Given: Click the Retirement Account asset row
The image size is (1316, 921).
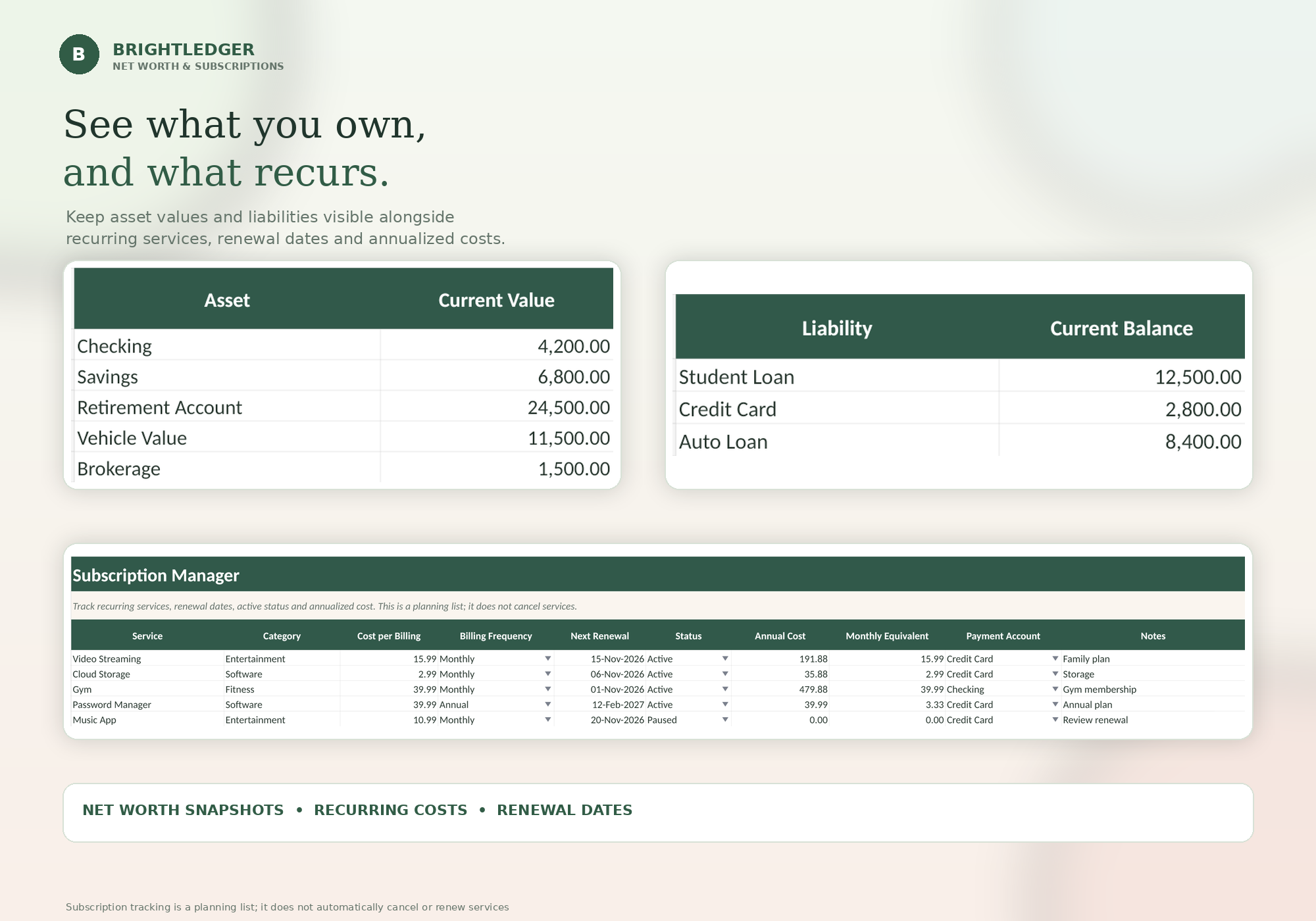Looking at the screenshot, I should click(x=343, y=407).
